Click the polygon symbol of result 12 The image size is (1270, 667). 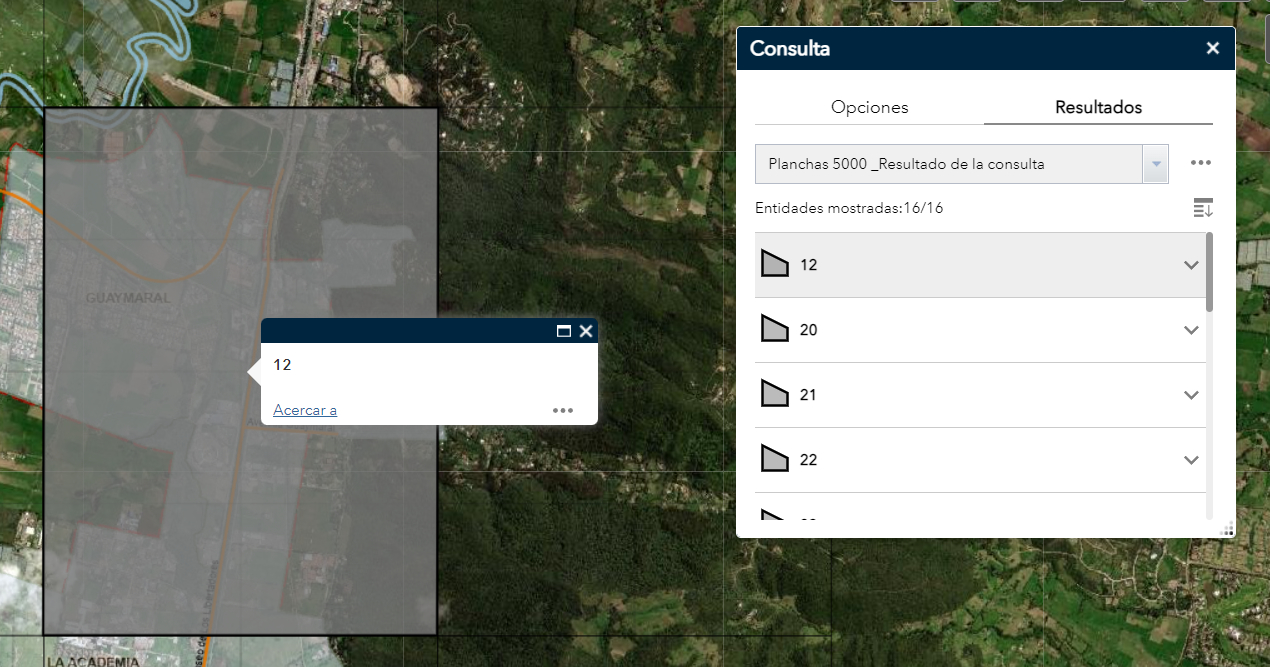click(775, 264)
